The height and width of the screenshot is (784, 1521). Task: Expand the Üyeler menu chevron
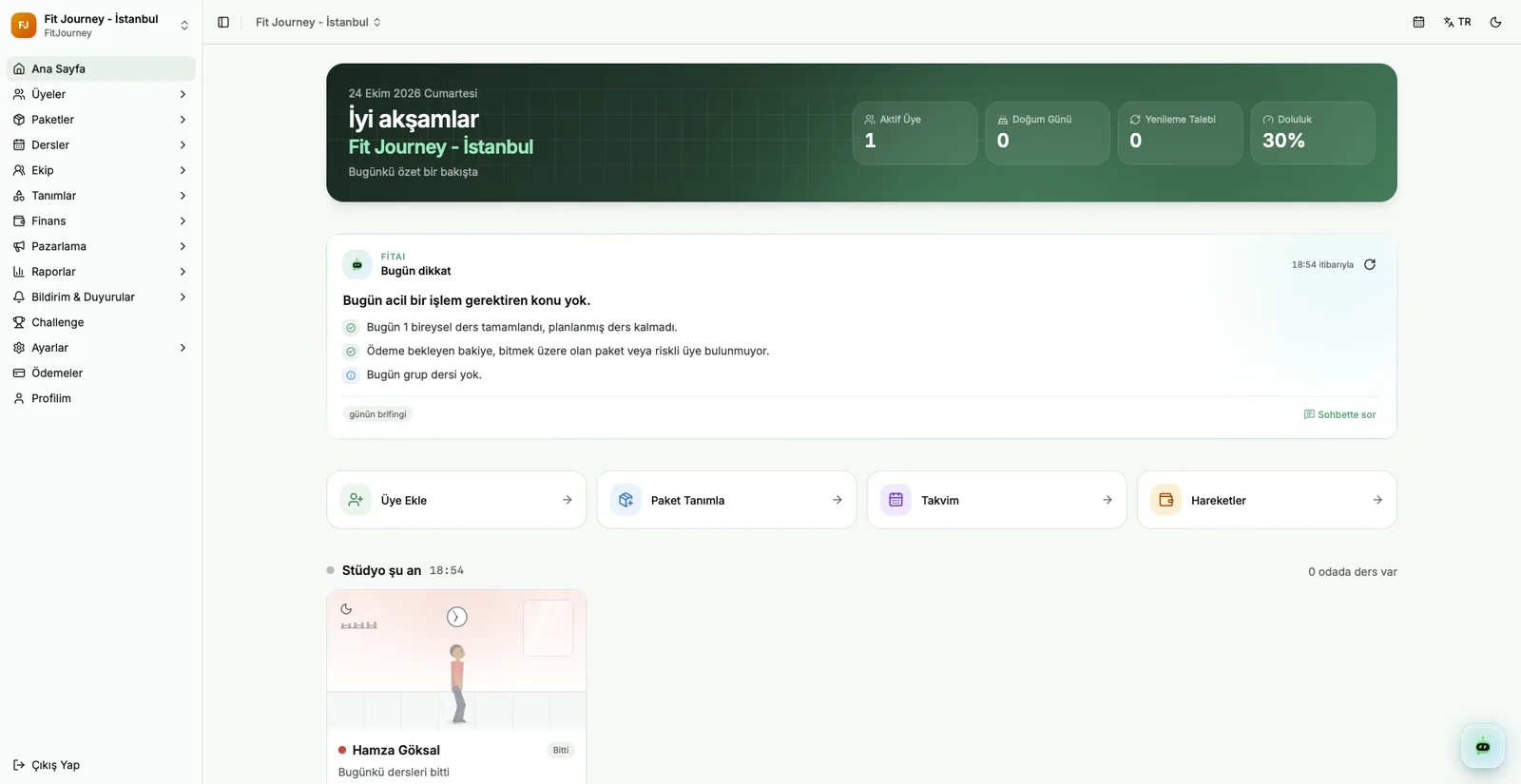[x=183, y=94]
